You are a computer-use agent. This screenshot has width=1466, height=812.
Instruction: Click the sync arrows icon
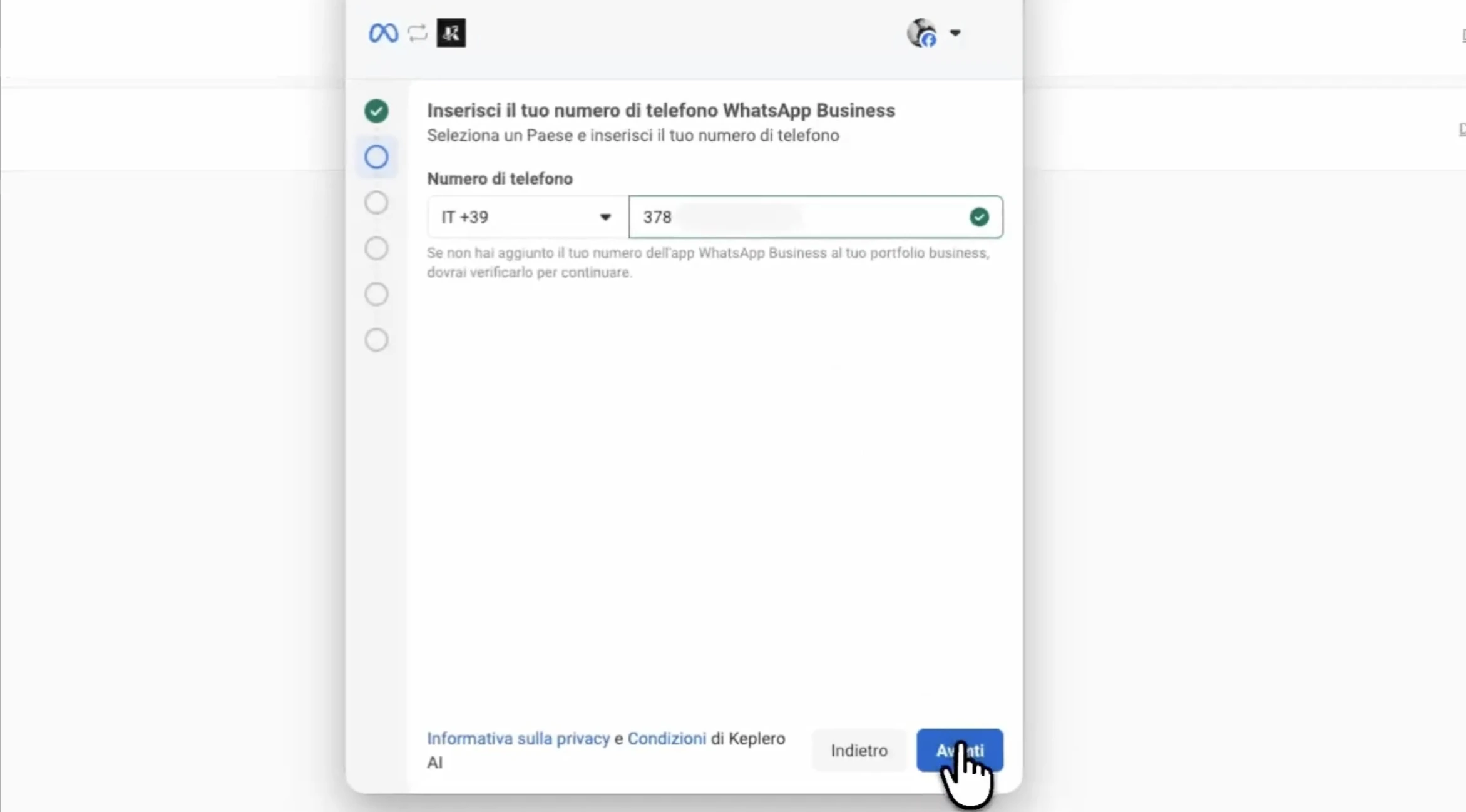coord(418,33)
